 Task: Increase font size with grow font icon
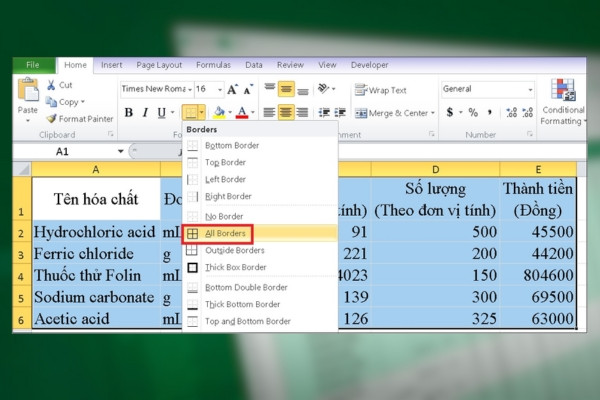click(232, 90)
